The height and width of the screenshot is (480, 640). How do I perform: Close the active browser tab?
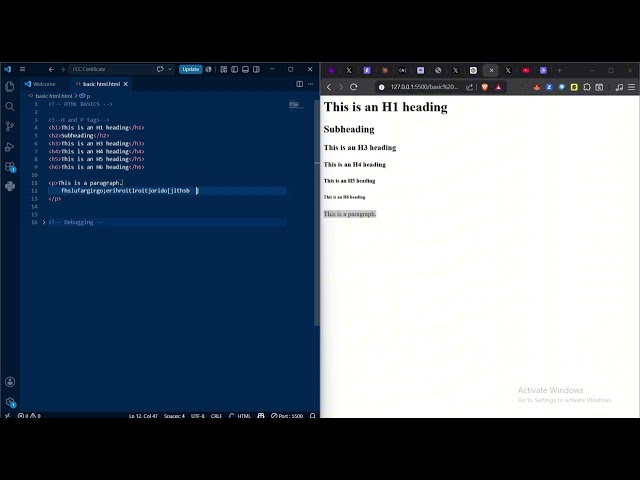[x=491, y=71]
